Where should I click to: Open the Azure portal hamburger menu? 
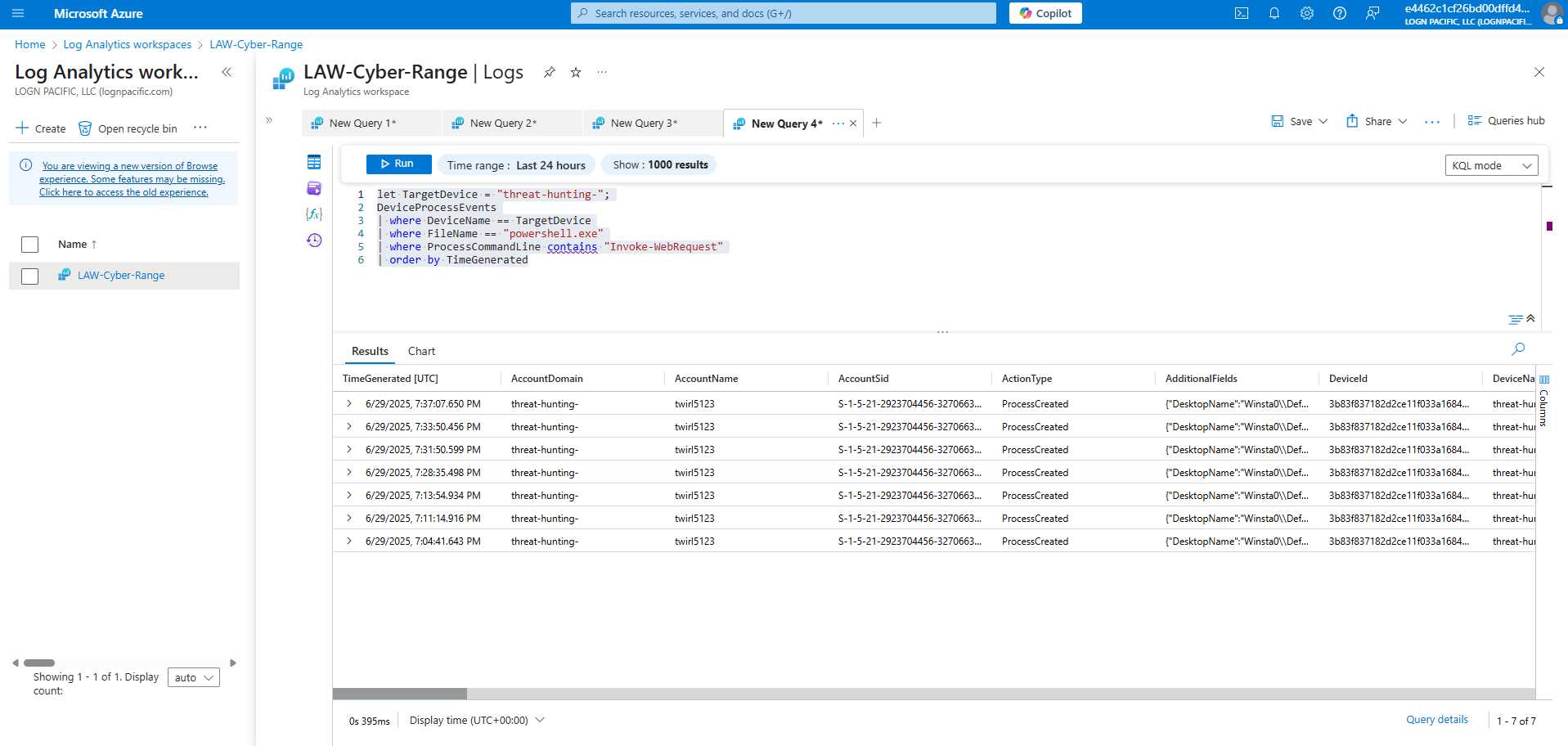pos(18,14)
